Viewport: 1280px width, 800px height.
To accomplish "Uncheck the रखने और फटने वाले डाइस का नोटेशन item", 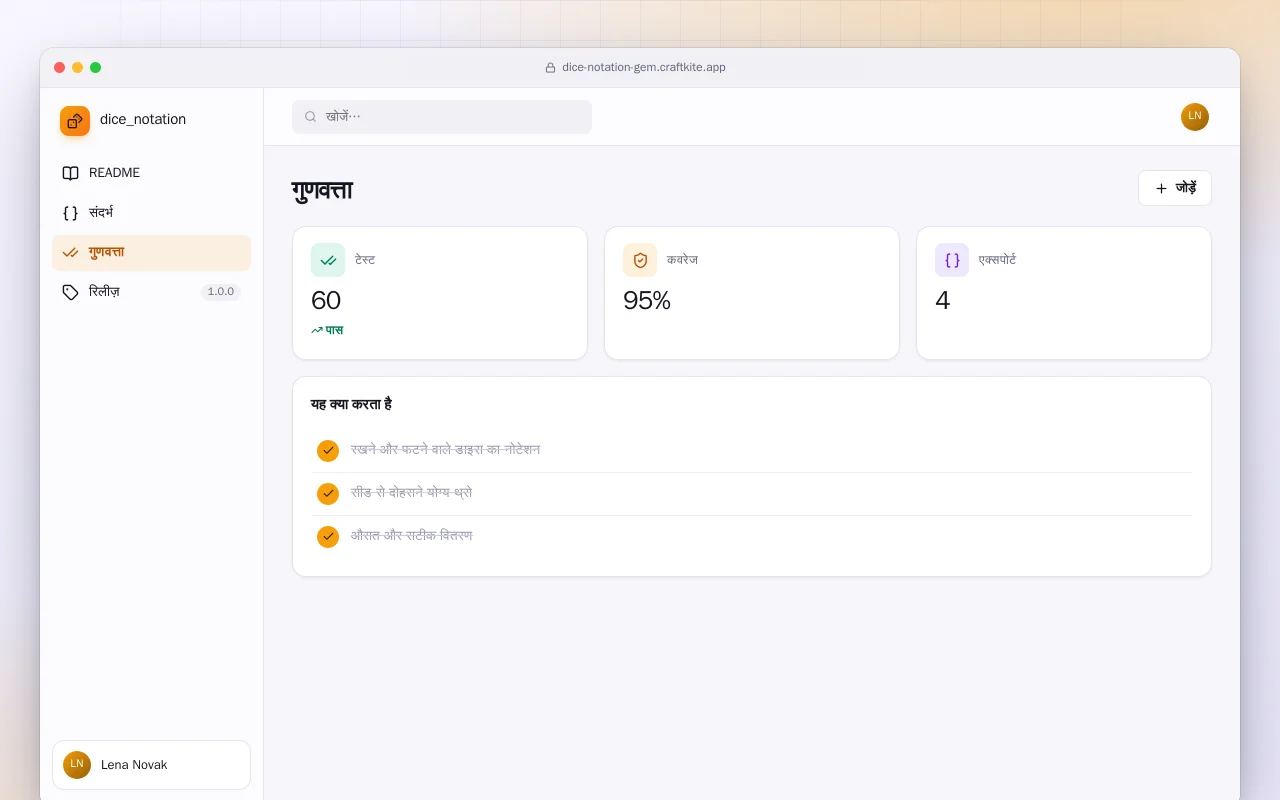I will tap(328, 451).
